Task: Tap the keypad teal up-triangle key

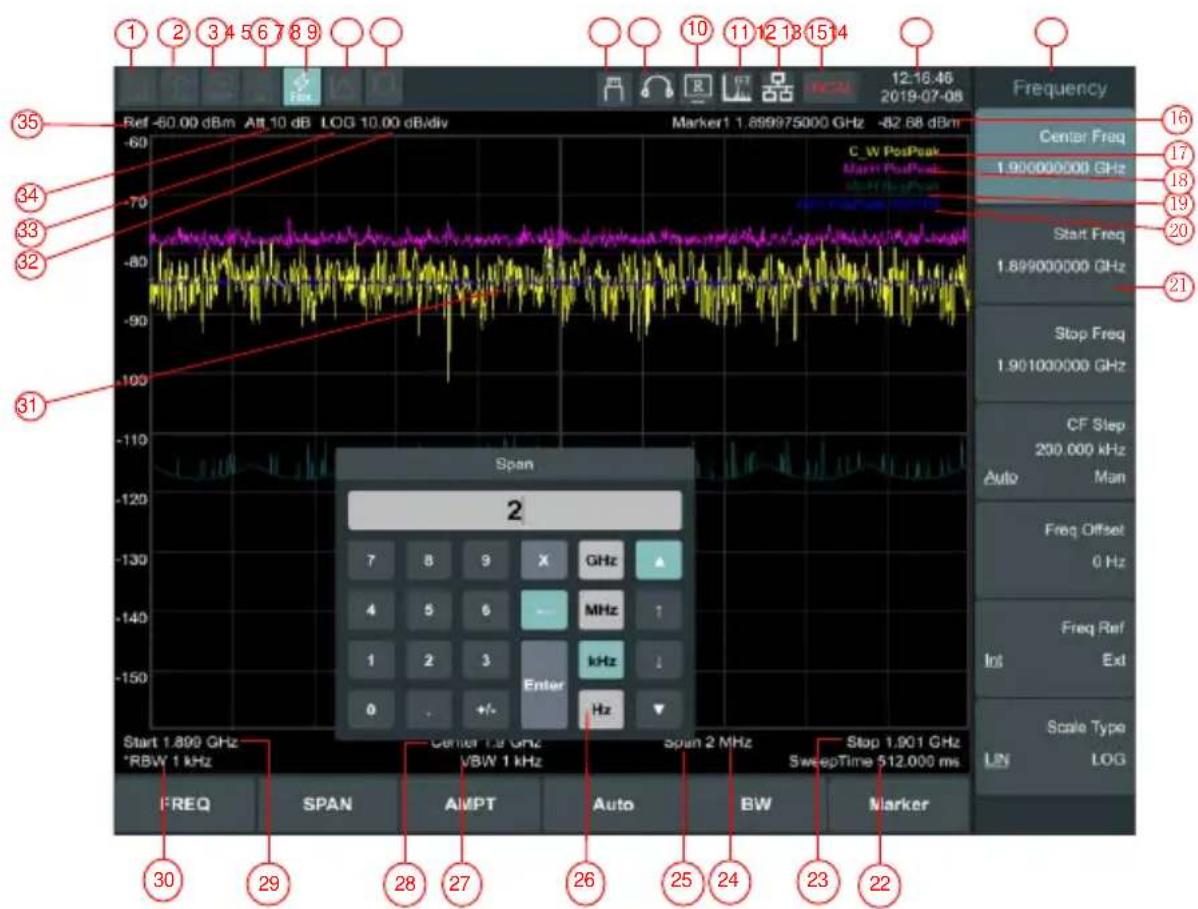Action: tap(658, 561)
